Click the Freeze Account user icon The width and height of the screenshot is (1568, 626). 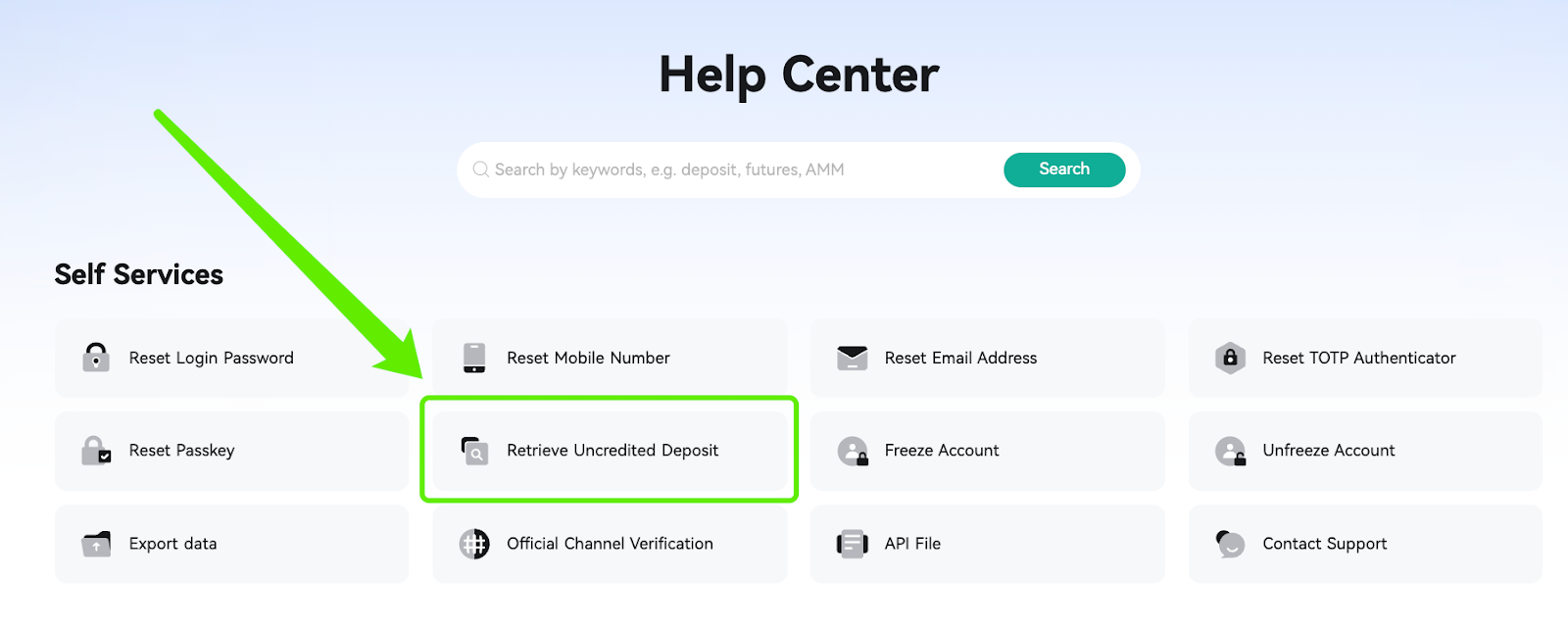tap(853, 451)
